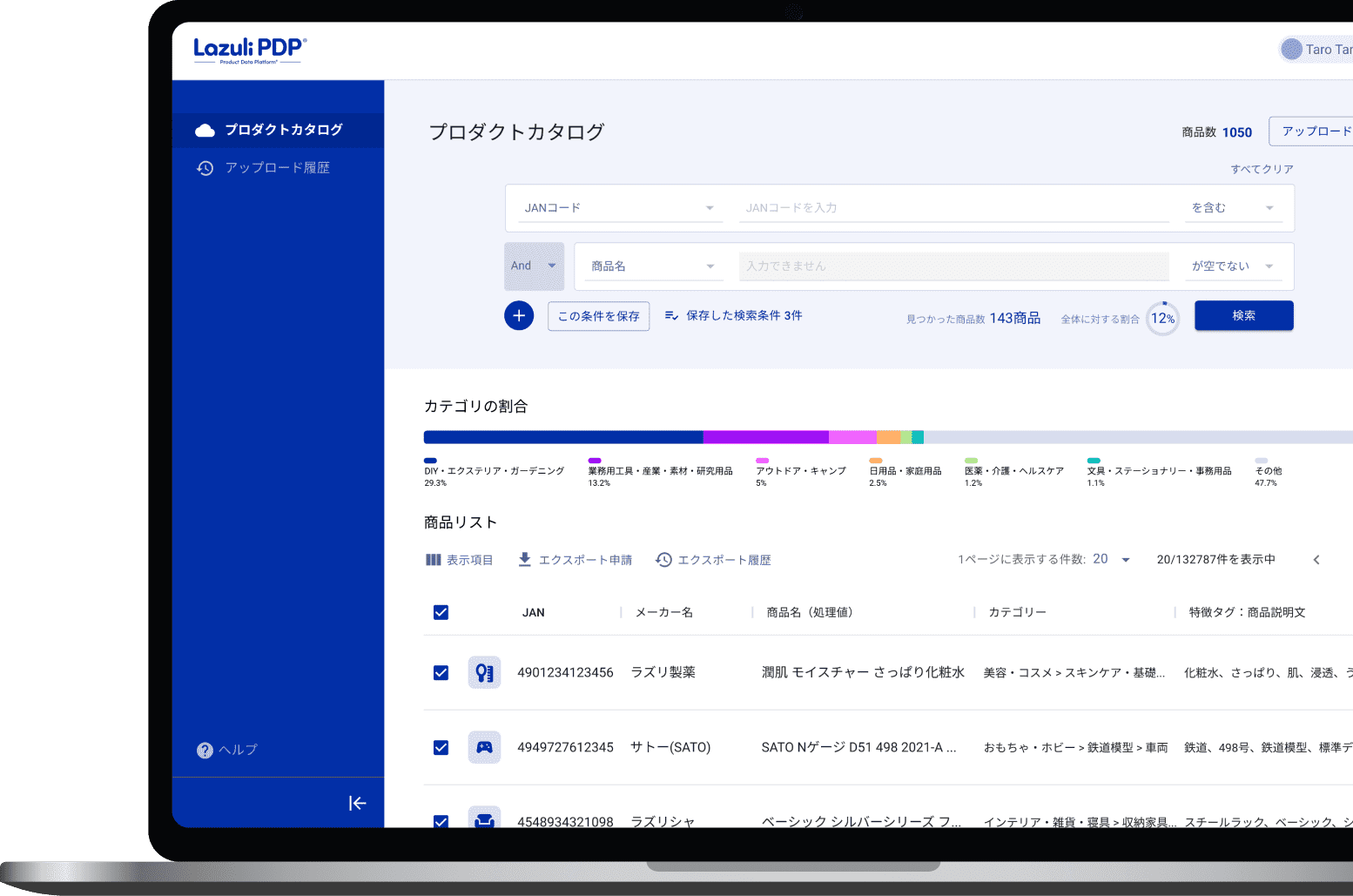
Task: Click the game controller icon on the SATO row
Action: (485, 746)
